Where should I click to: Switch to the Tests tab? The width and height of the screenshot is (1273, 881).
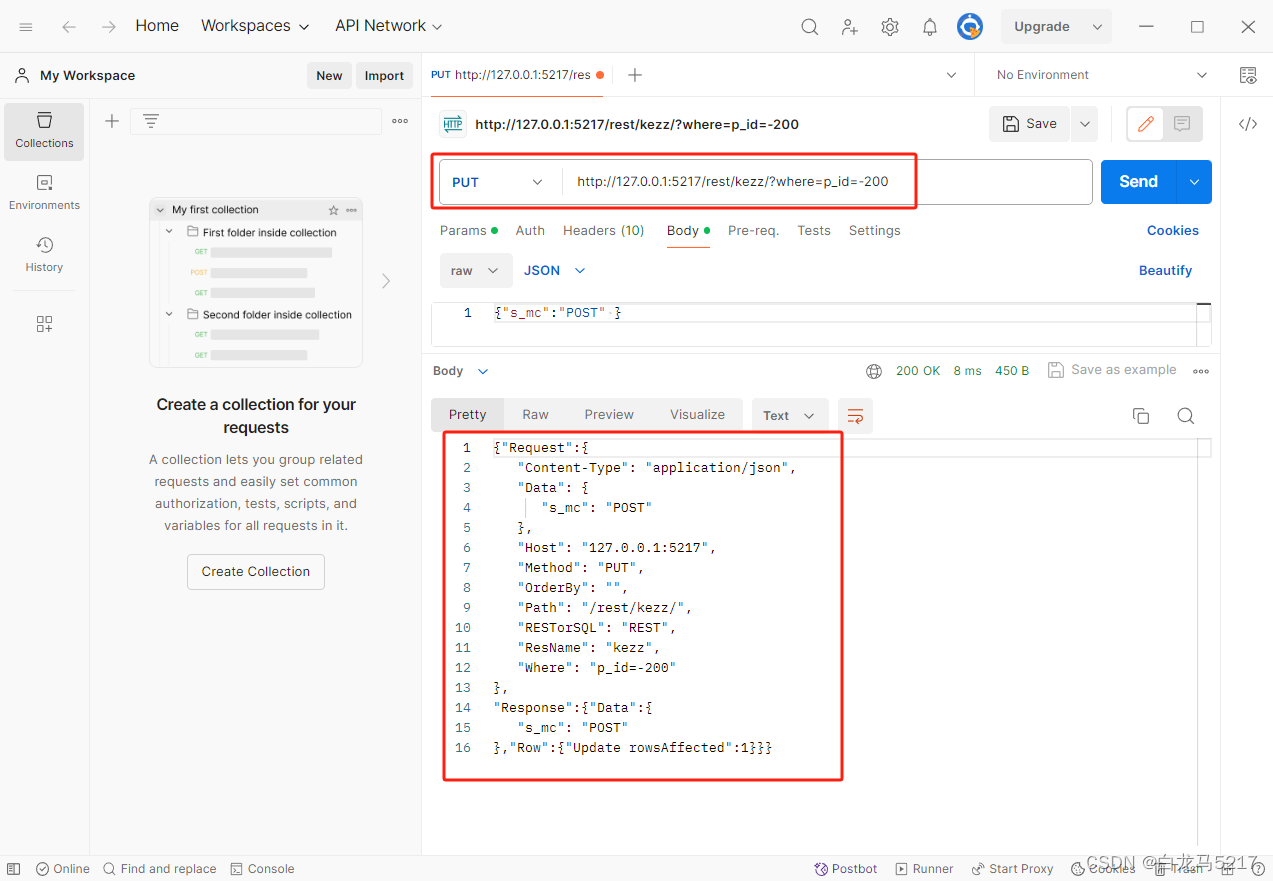pyautogui.click(x=814, y=231)
